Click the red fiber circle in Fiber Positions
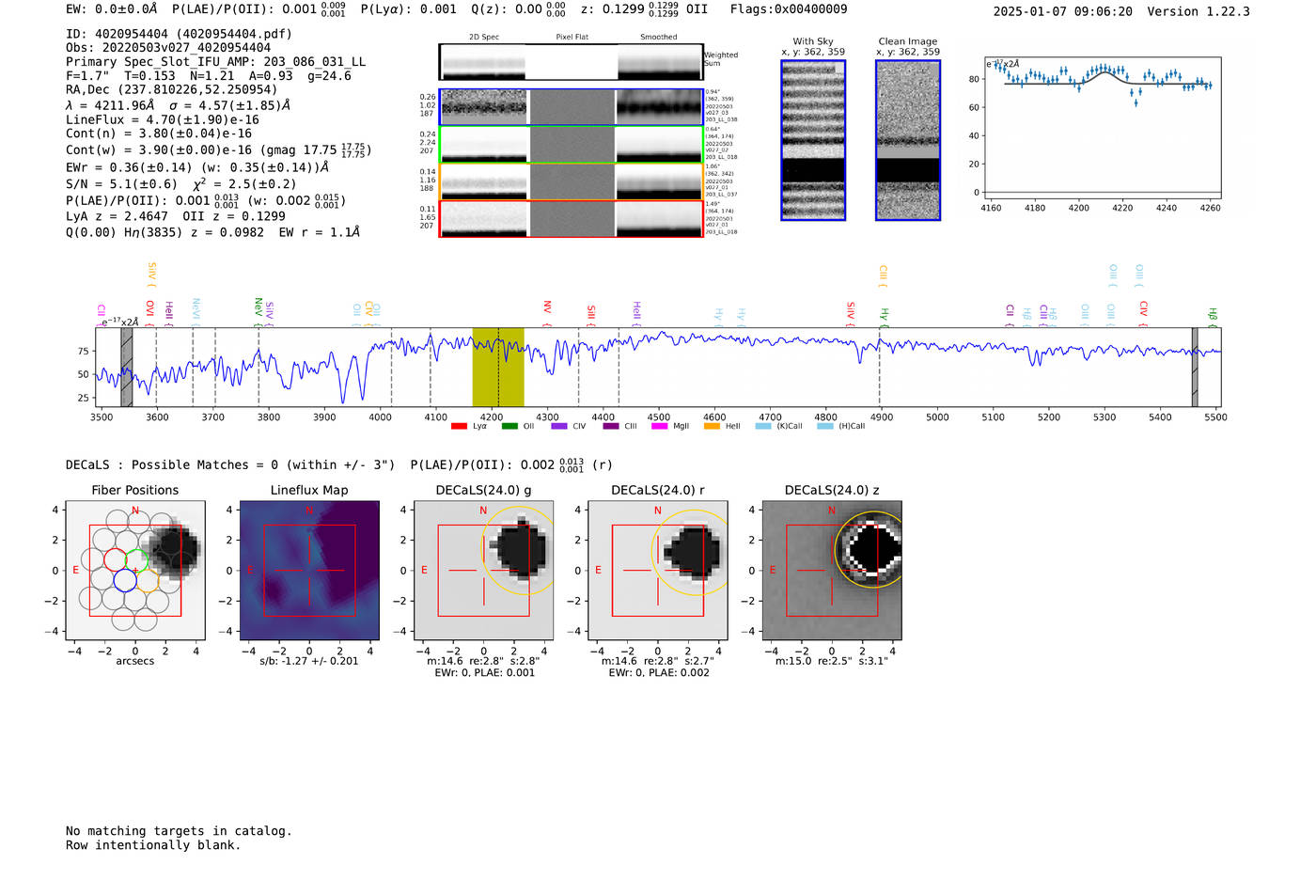Image resolution: width=1316 pixels, height=896 pixels. [x=115, y=559]
